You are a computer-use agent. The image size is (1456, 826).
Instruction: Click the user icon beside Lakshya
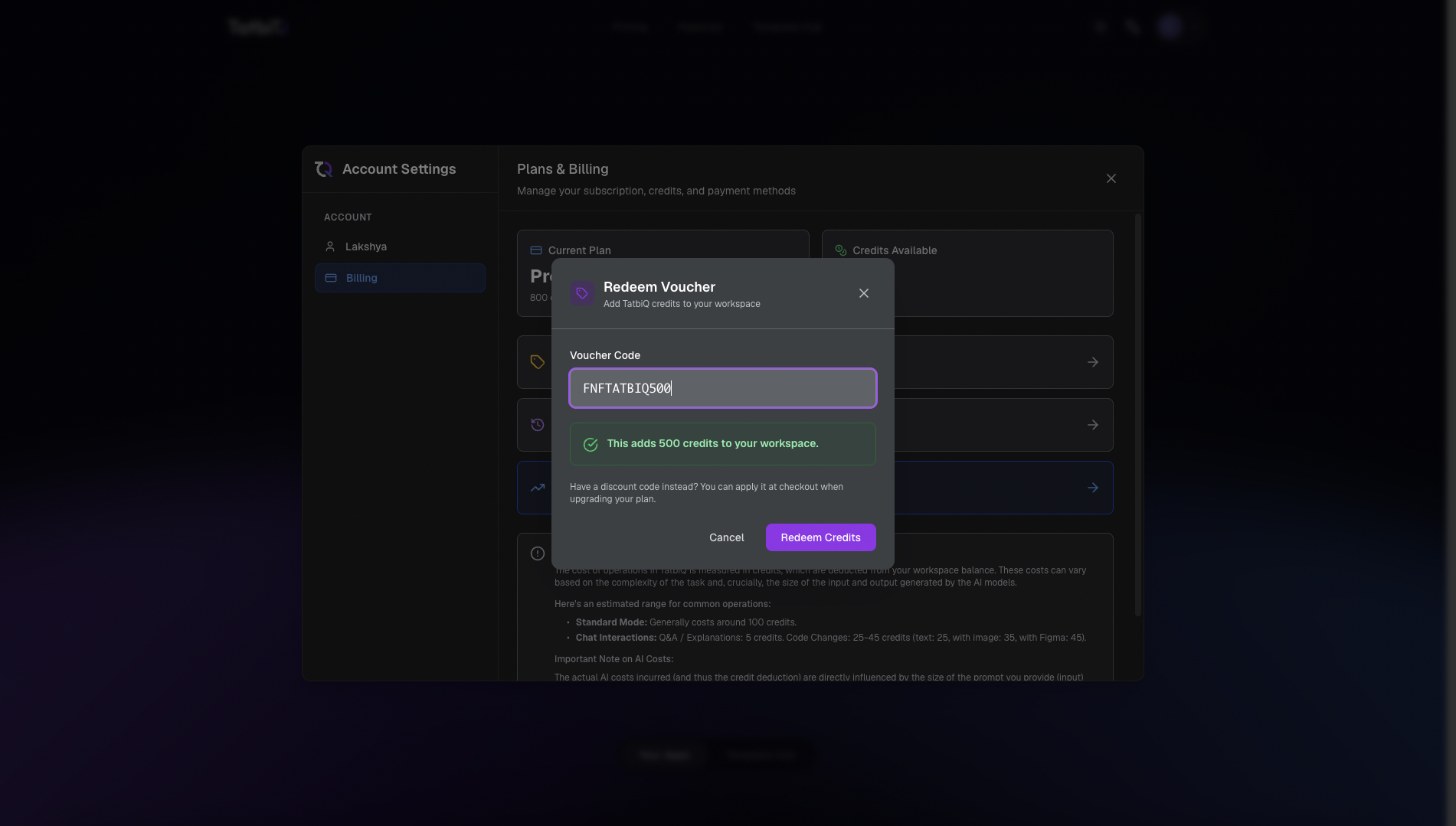pos(330,246)
